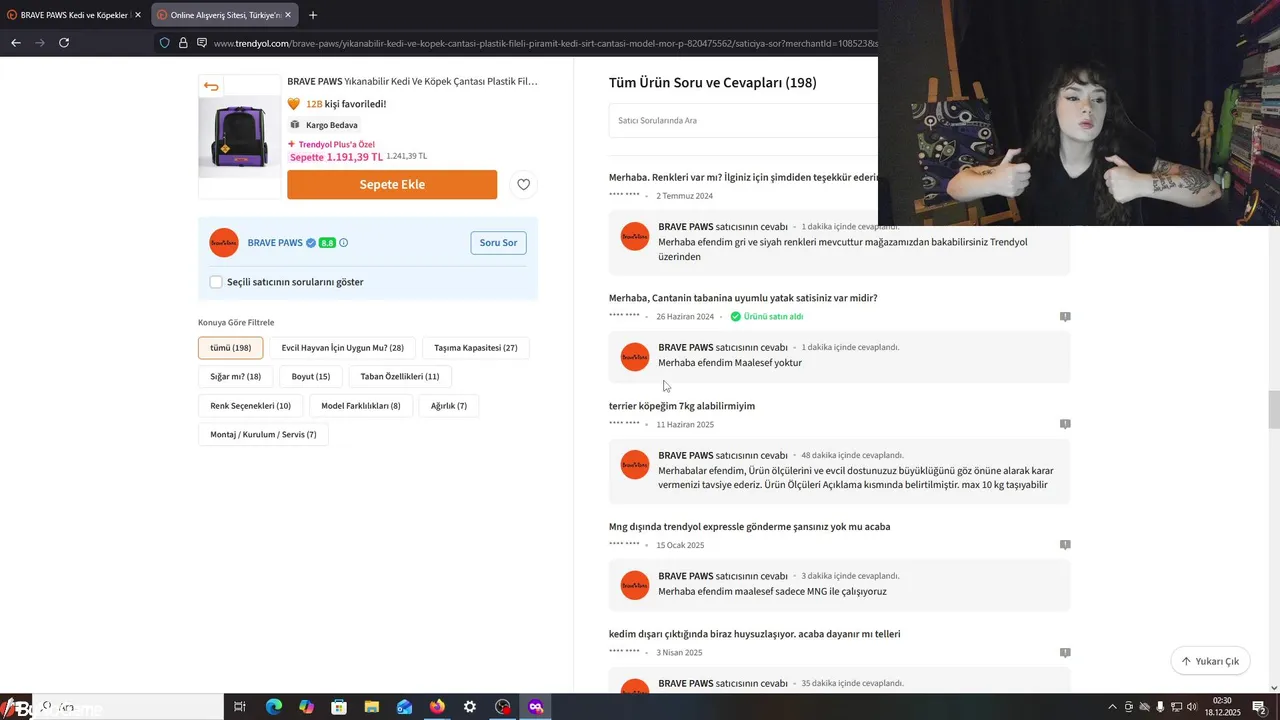Filter by Model Farklılıkları (8)
1280x720 pixels.
click(x=361, y=406)
